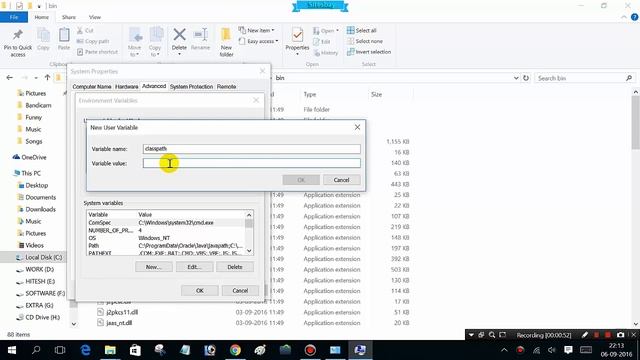The width and height of the screenshot is (640, 360).
Task: Click the Variable value input field
Action: (x=251, y=163)
